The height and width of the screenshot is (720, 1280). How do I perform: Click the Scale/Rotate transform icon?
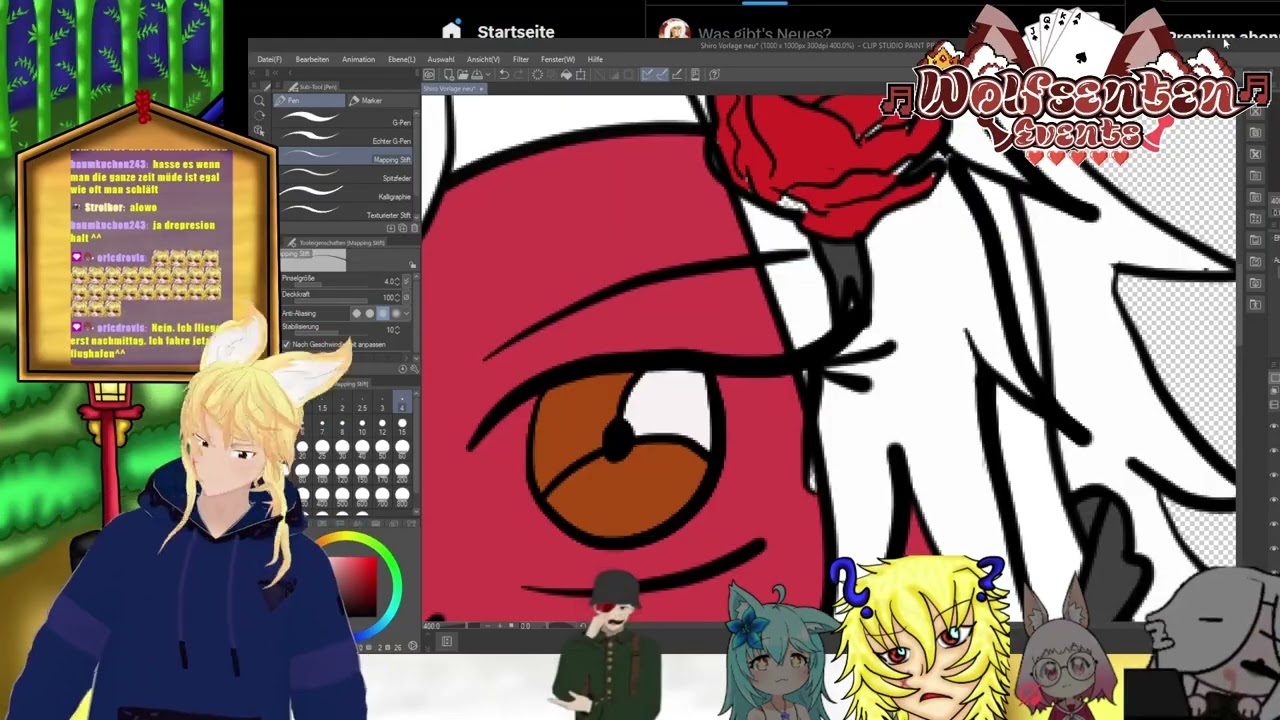click(580, 74)
